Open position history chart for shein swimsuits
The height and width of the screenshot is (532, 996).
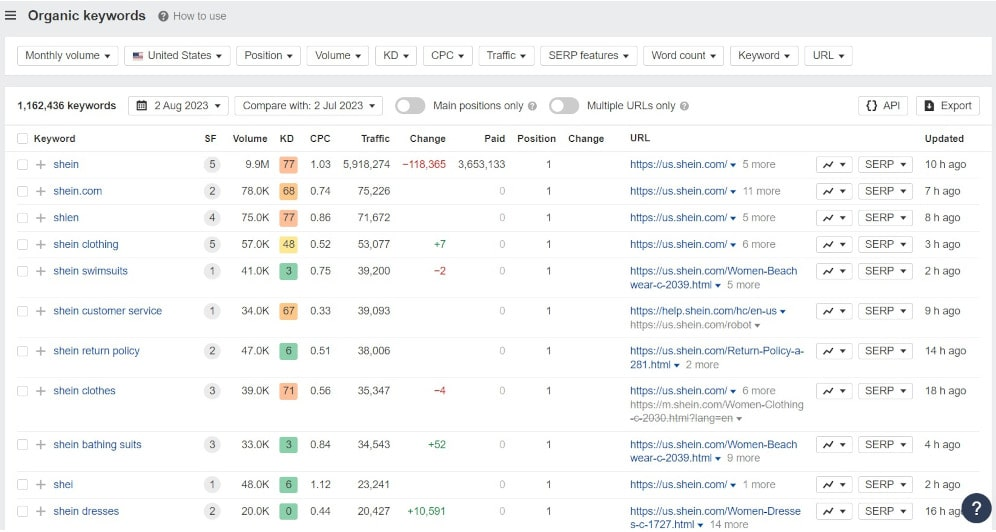(x=834, y=271)
